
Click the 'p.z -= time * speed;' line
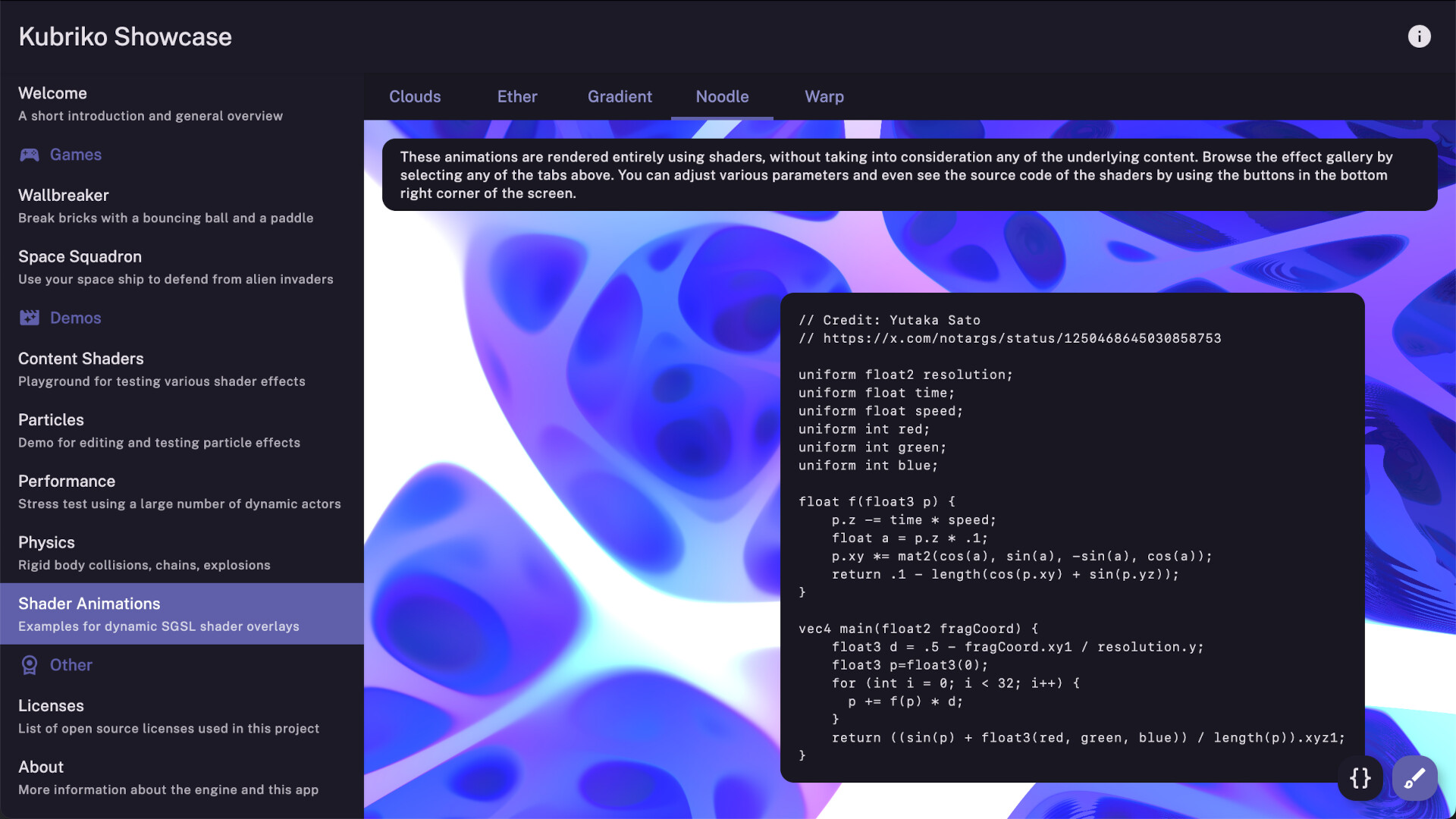[914, 520]
